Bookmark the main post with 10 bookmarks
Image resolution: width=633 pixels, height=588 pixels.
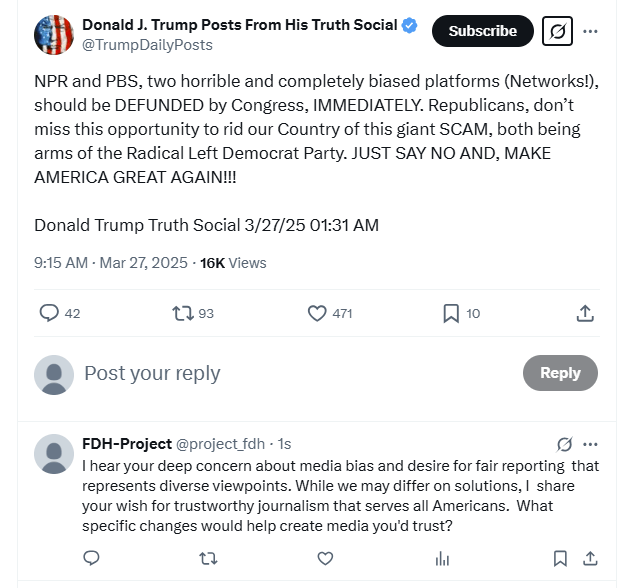tap(451, 313)
